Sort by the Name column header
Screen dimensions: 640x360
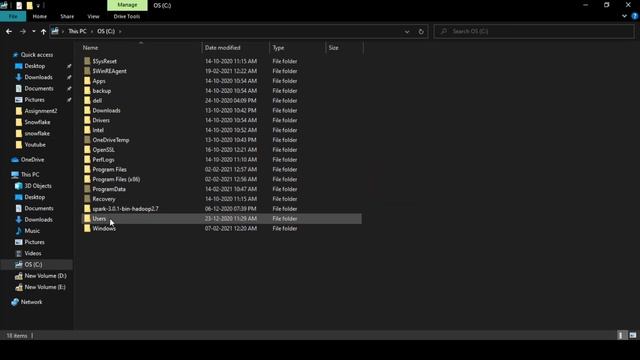141,48
